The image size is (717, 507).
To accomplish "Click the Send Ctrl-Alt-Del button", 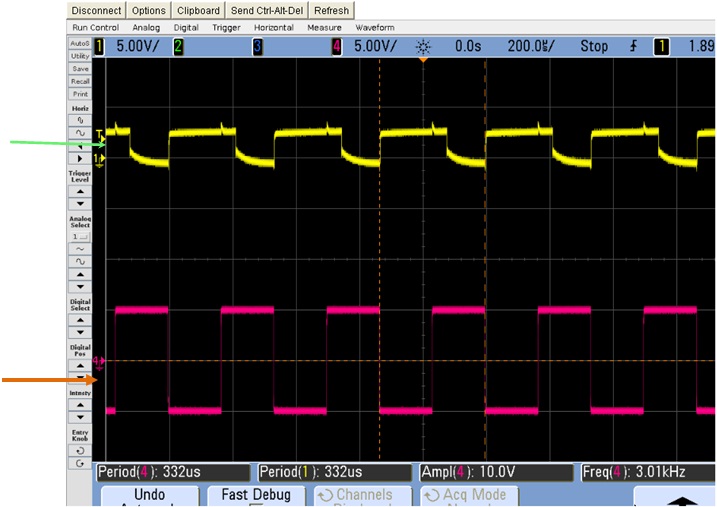I will click(267, 11).
